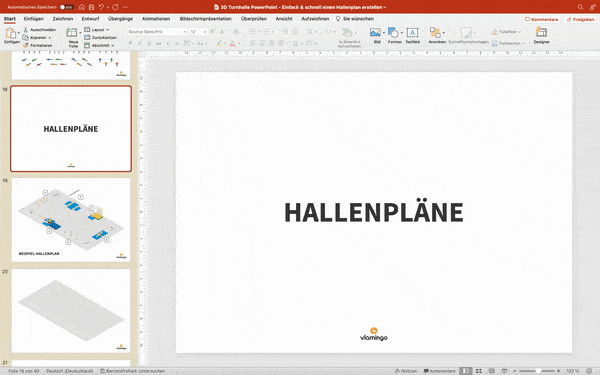Open the Abschnitt dropdown
600x375 pixels.
99,45
